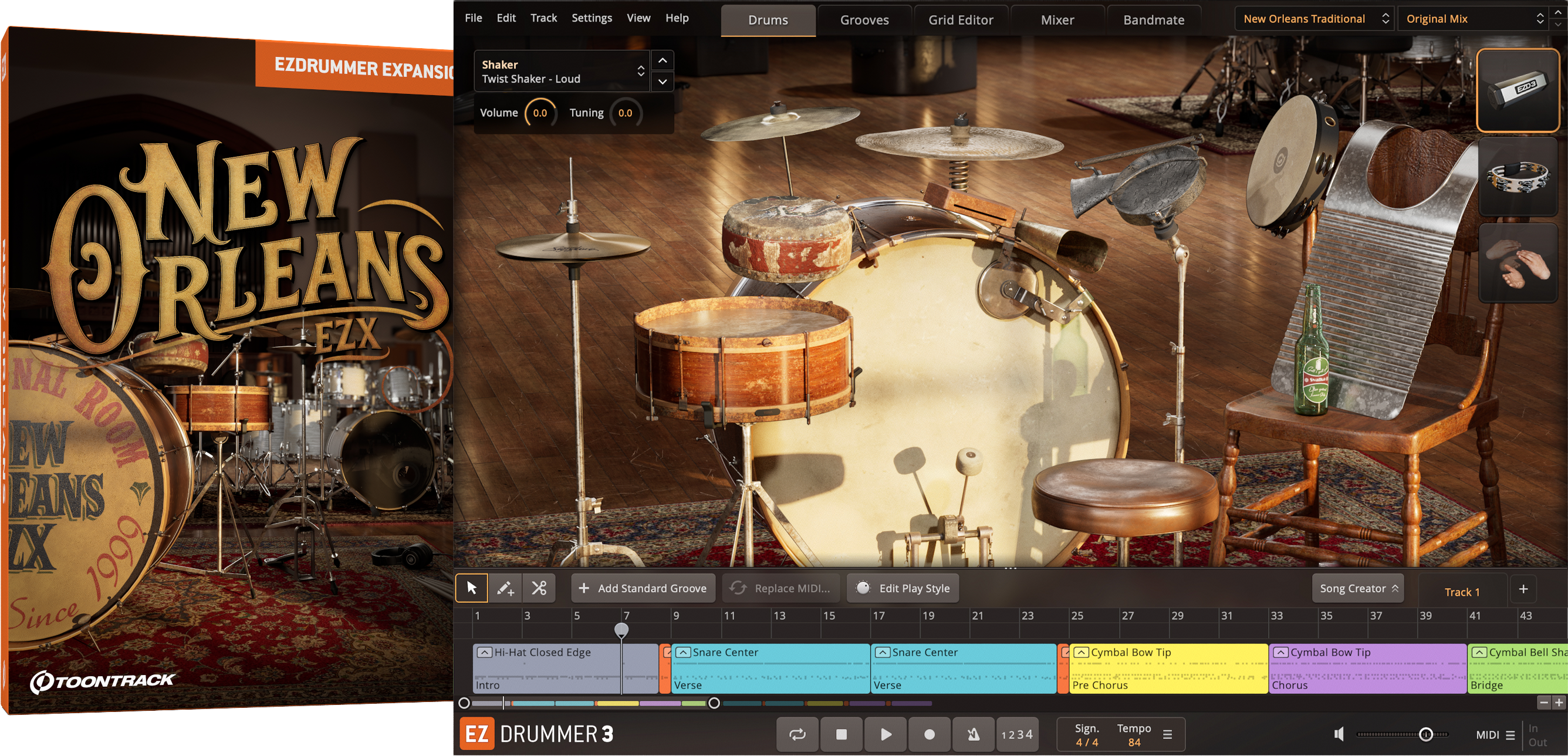Collapse the Song Creator panel
The height and width of the screenshot is (756, 1568).
pyautogui.click(x=1394, y=588)
